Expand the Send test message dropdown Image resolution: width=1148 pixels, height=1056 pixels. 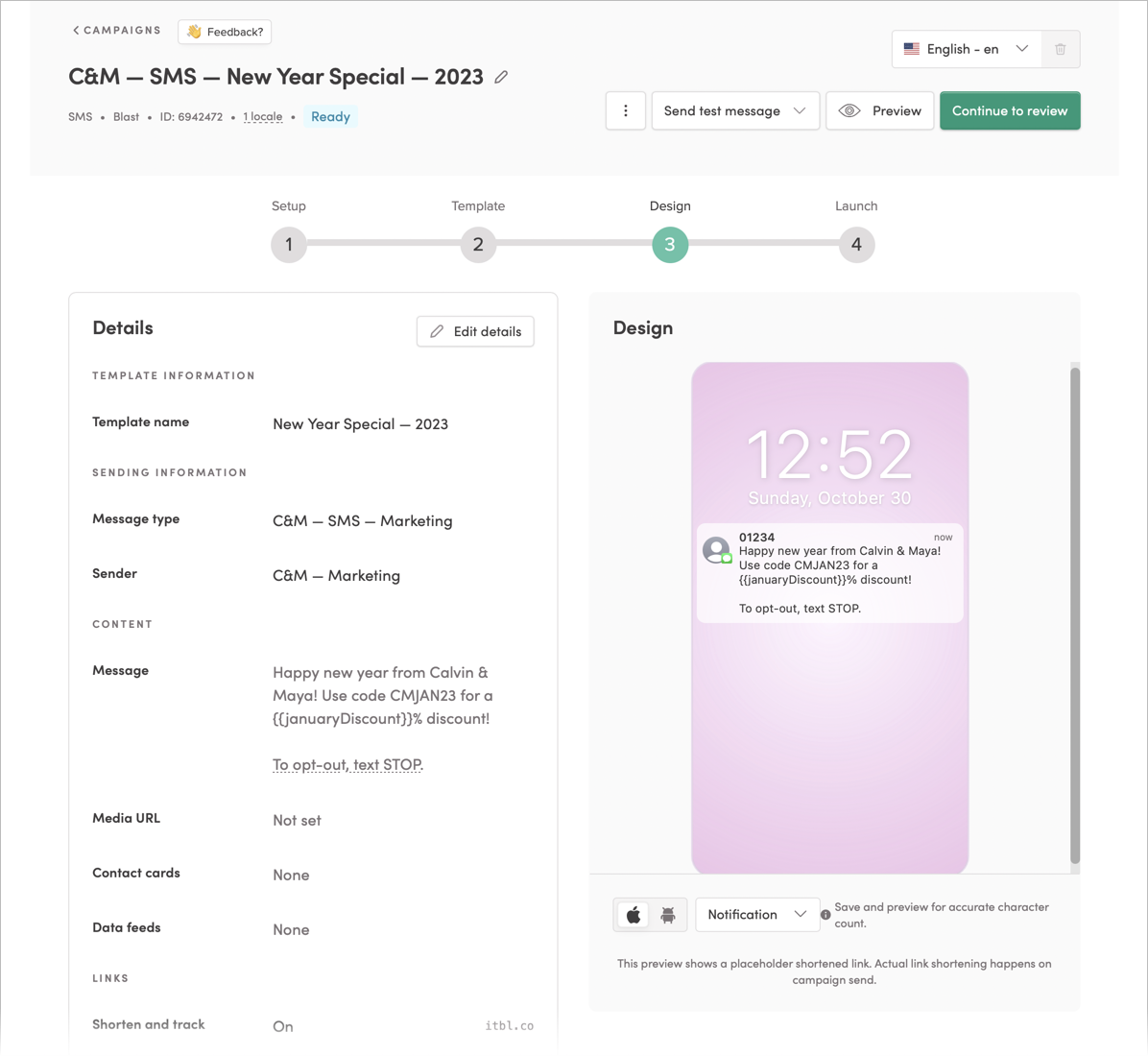click(x=735, y=110)
